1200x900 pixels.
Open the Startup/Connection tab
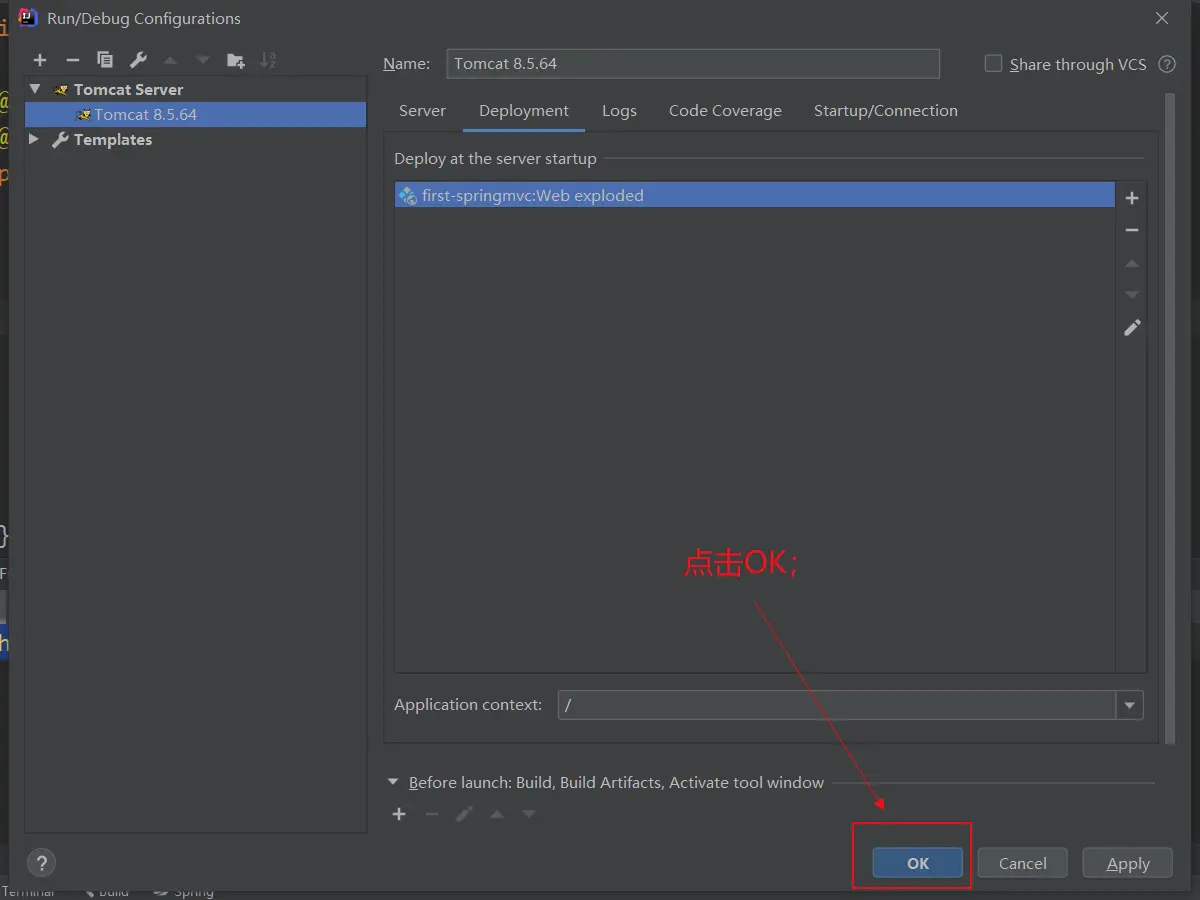pos(885,111)
